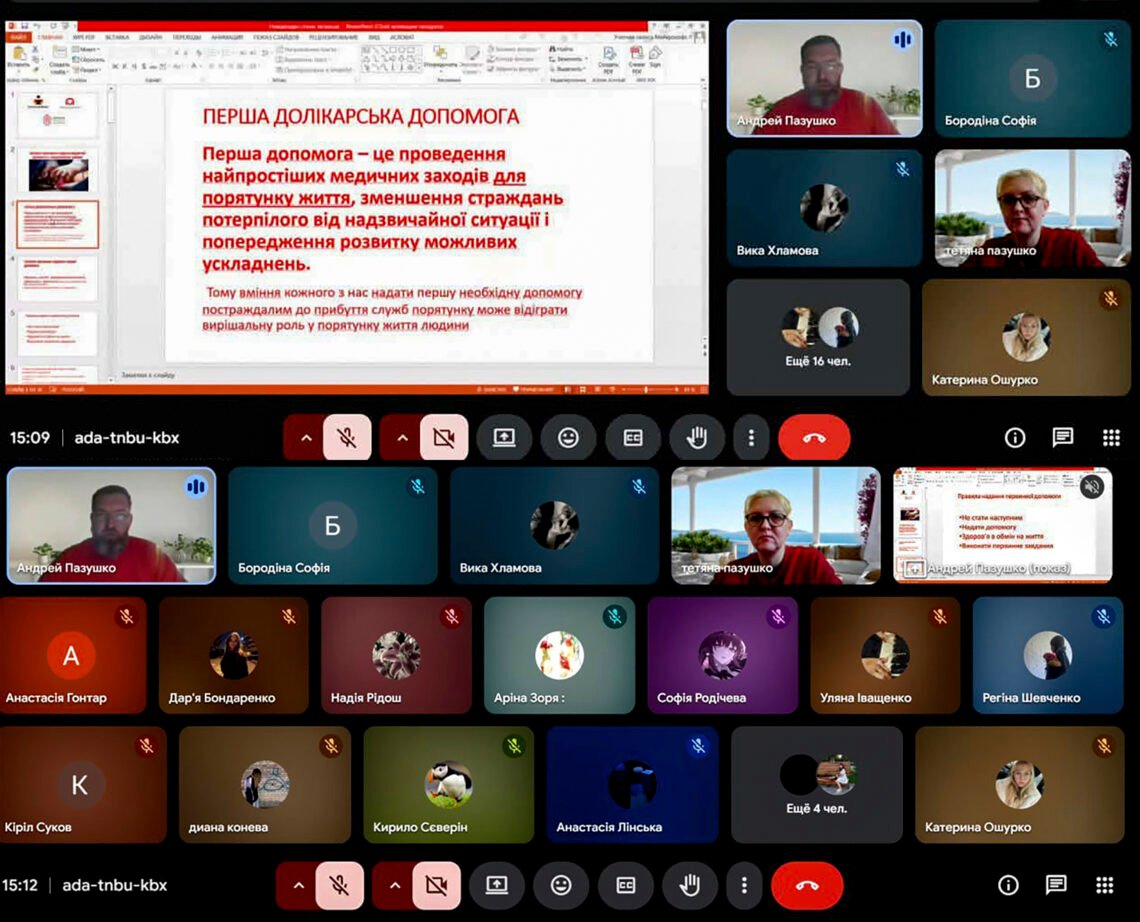Viewport: 1140px width, 922px height.
Task: Select the "Андрей Пазушко (показ)" presentation tile
Action: coord(1002,525)
